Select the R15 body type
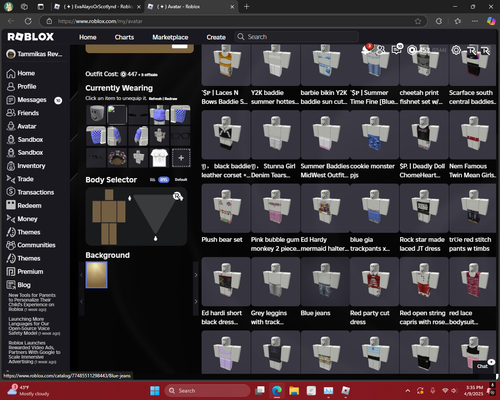Screen dimensions: 500x400 click(164, 180)
